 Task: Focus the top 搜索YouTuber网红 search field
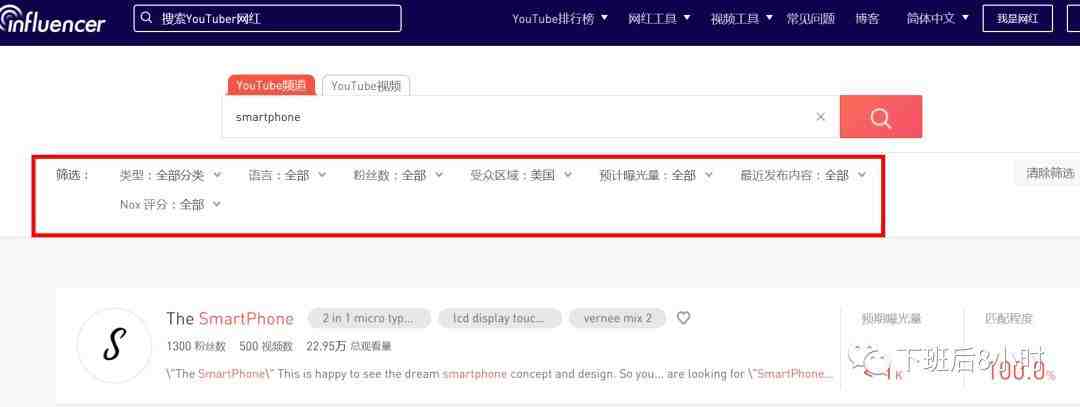[x=267, y=19]
